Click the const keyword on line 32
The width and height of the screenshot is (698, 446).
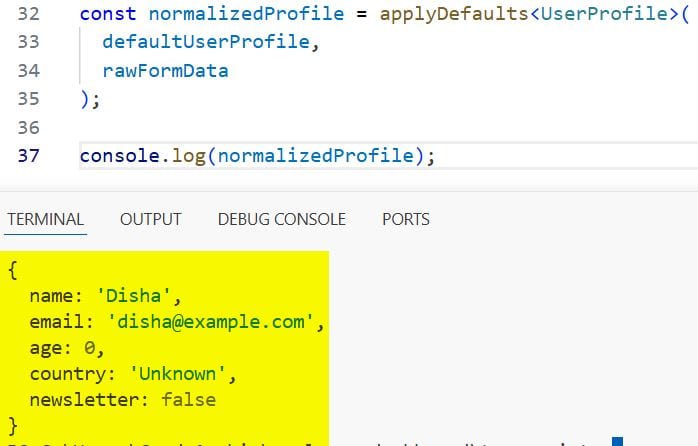point(108,14)
